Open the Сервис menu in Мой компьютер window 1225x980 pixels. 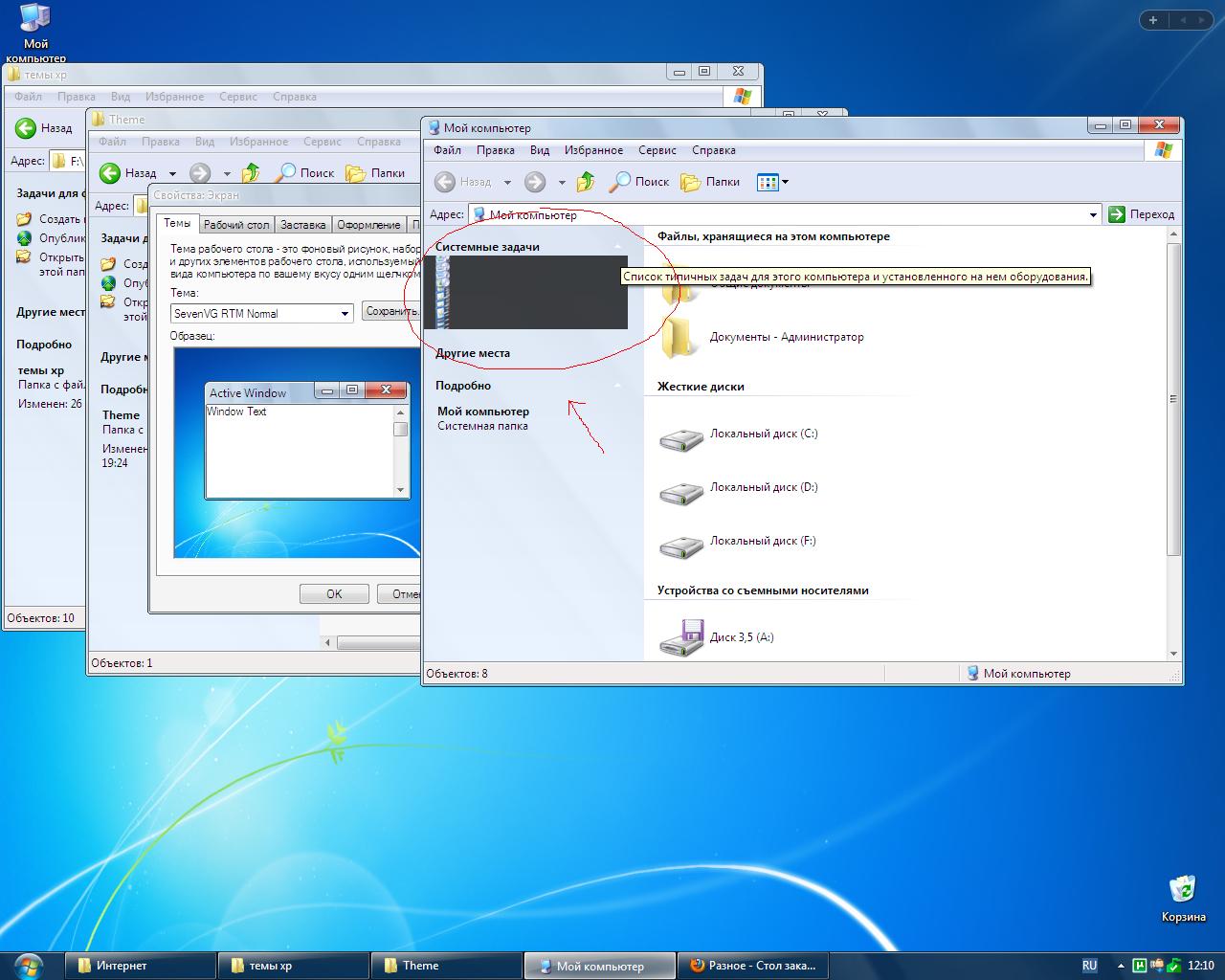[x=657, y=150]
